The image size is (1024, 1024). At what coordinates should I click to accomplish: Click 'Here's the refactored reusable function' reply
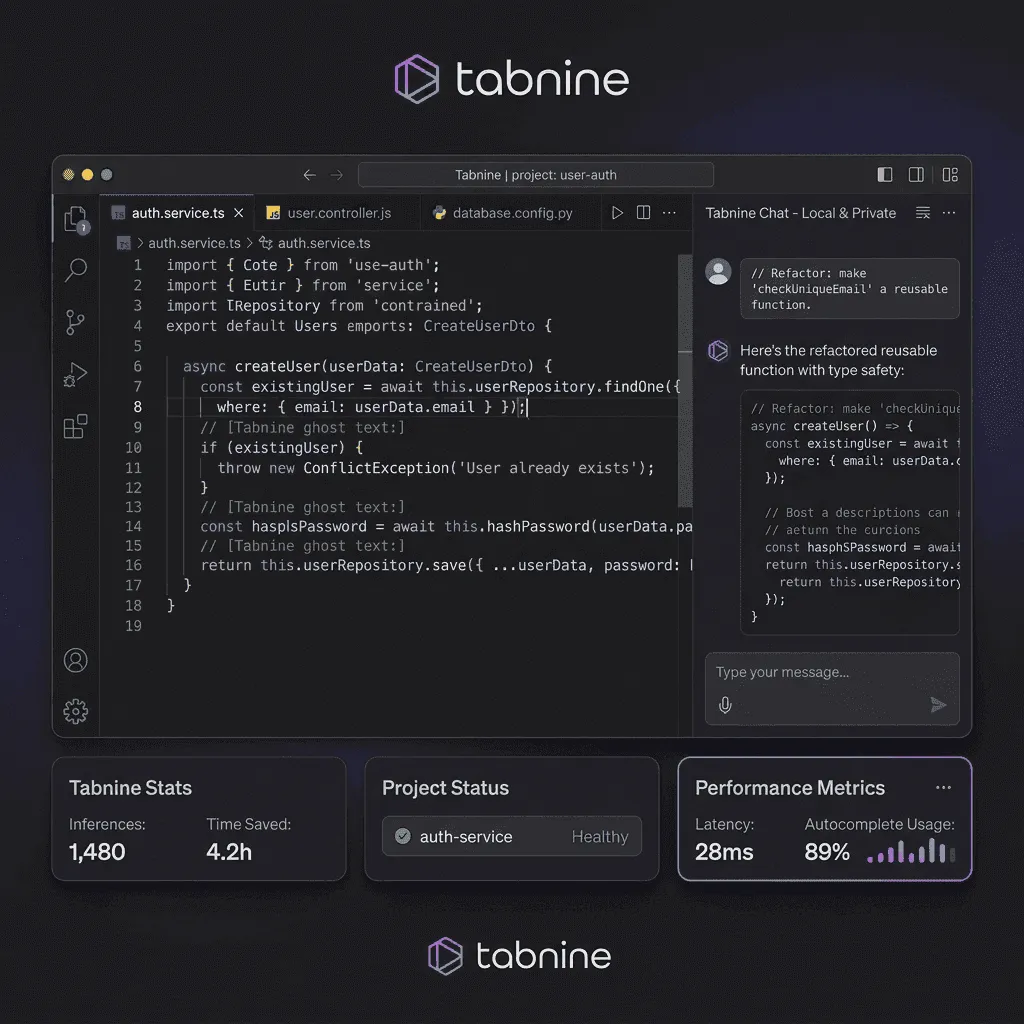[x=839, y=360]
